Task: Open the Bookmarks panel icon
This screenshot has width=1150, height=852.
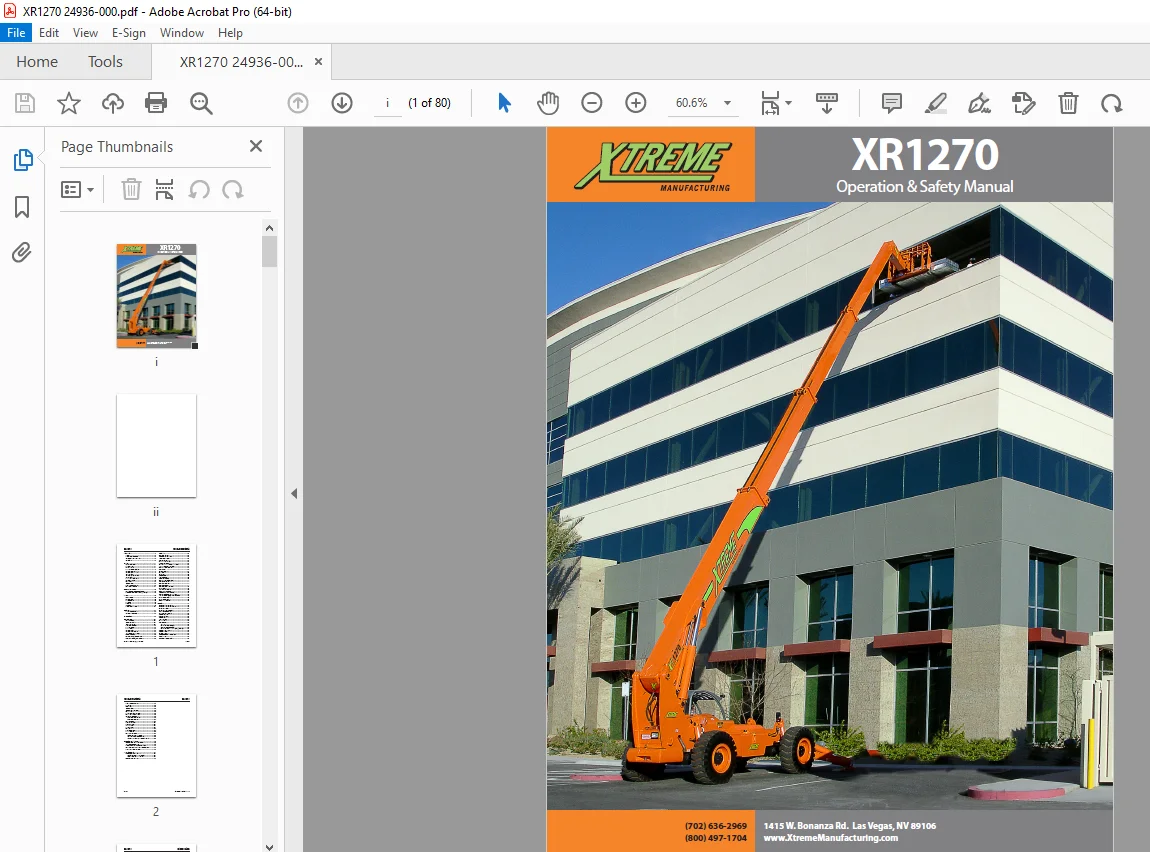Action: pyautogui.click(x=22, y=207)
